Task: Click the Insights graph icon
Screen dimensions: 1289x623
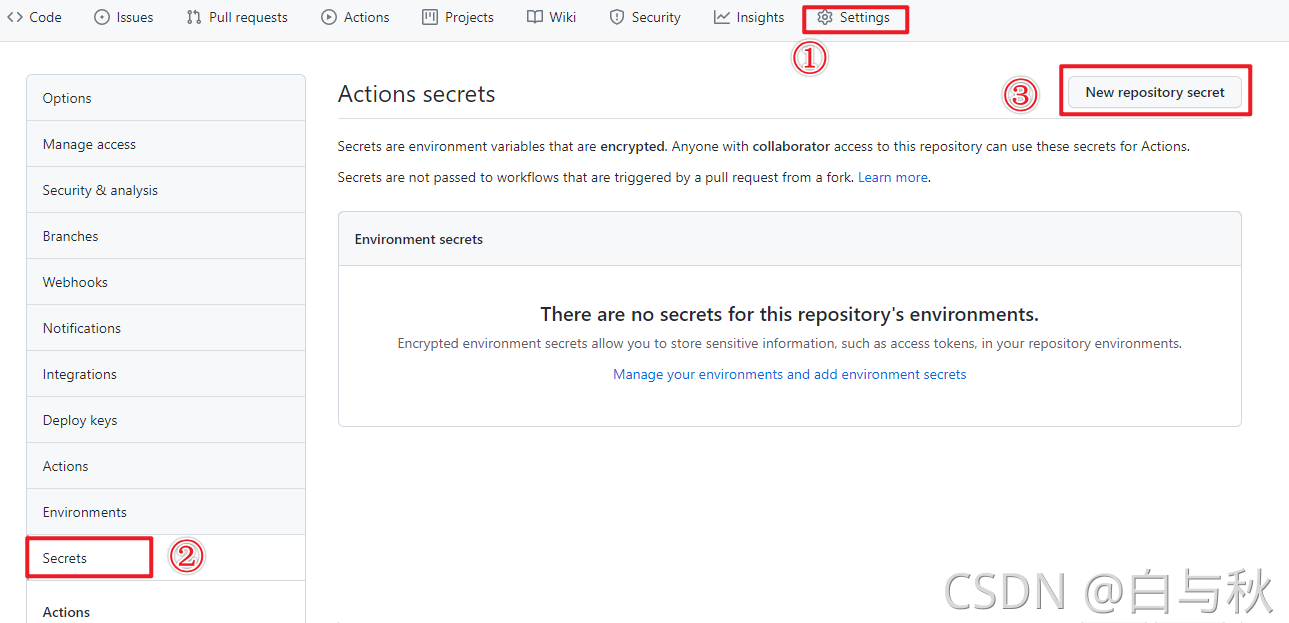Action: pyautogui.click(x=722, y=17)
